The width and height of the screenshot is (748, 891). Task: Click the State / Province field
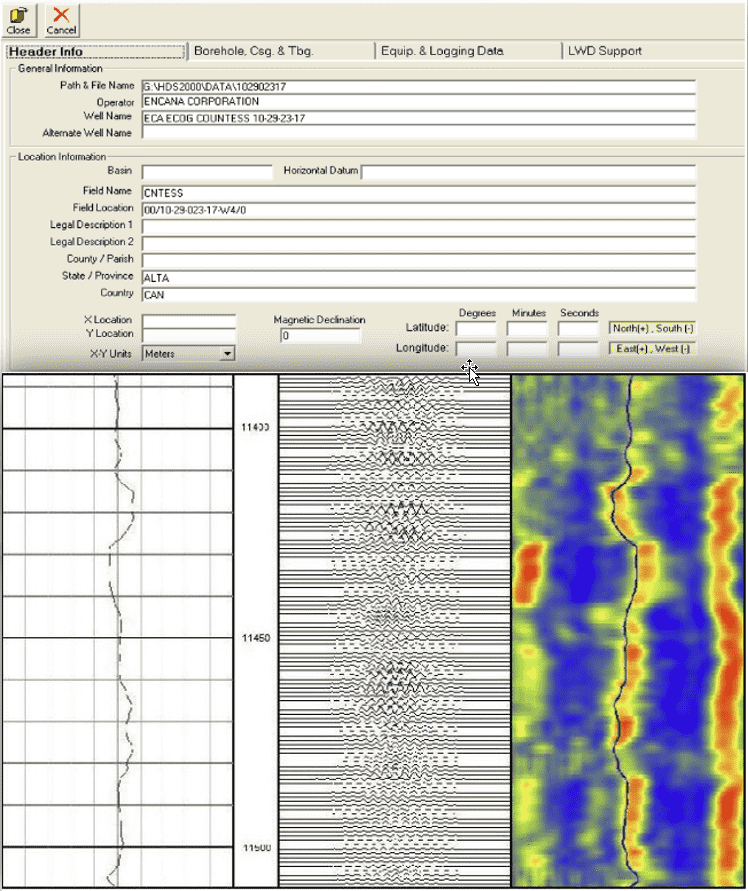(418, 277)
